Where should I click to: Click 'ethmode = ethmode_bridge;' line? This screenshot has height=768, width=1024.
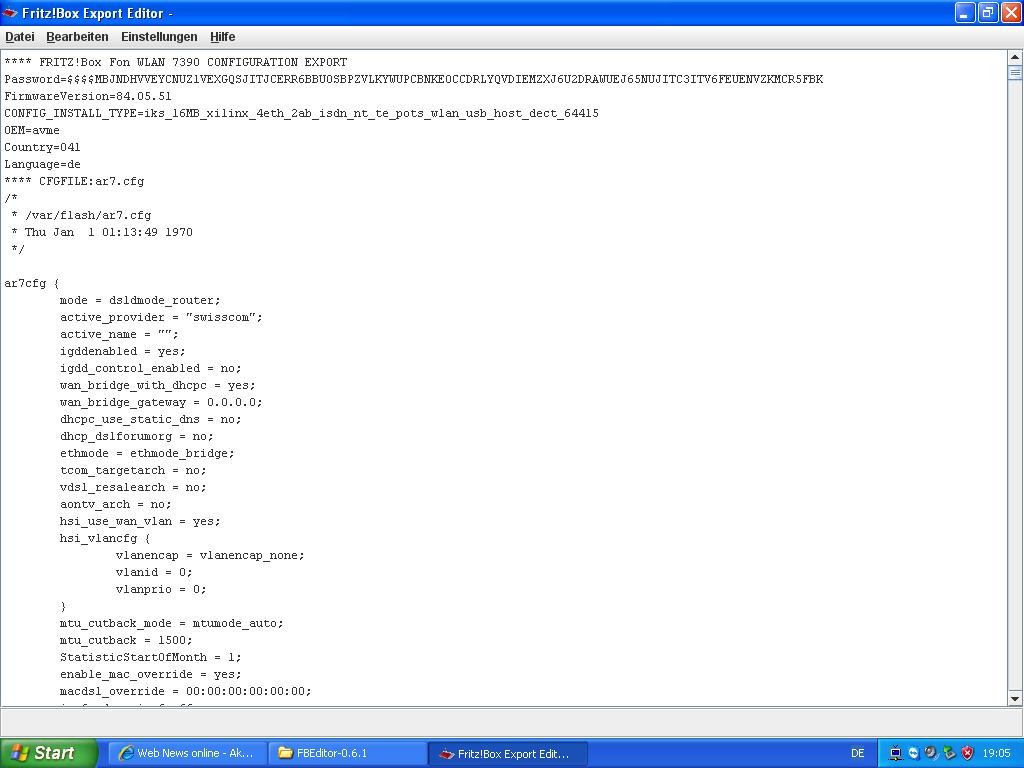click(147, 453)
